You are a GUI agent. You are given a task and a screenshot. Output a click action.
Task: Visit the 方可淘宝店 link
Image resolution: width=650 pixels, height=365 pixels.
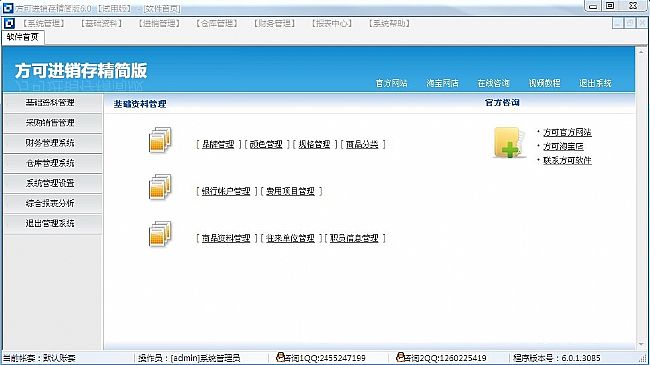(563, 146)
